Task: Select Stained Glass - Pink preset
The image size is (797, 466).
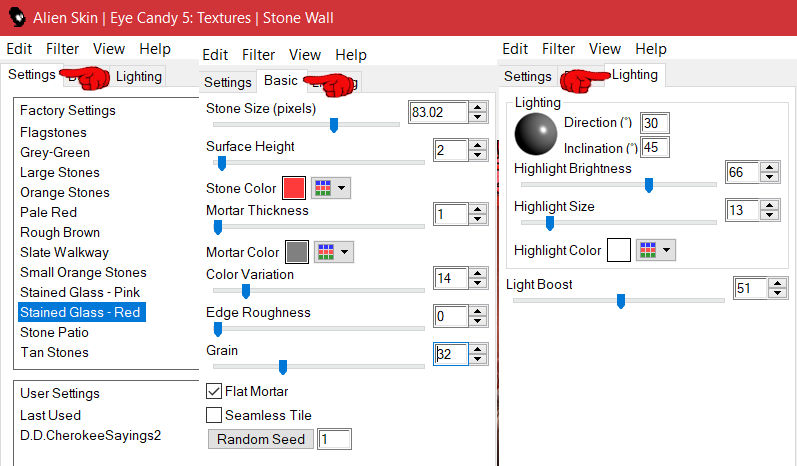Action: point(80,292)
